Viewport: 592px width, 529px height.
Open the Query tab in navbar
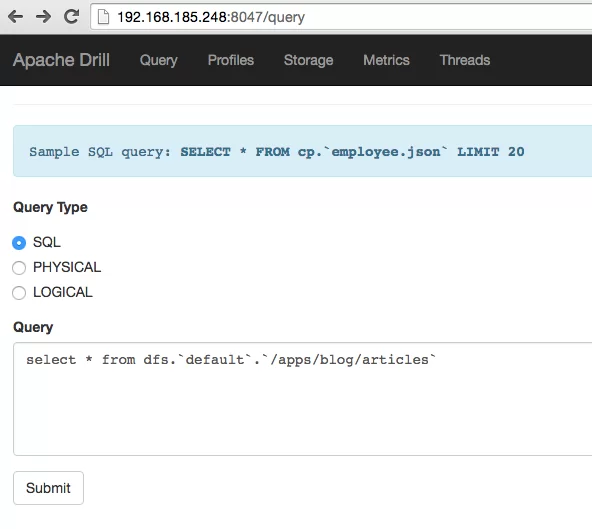pyautogui.click(x=159, y=60)
